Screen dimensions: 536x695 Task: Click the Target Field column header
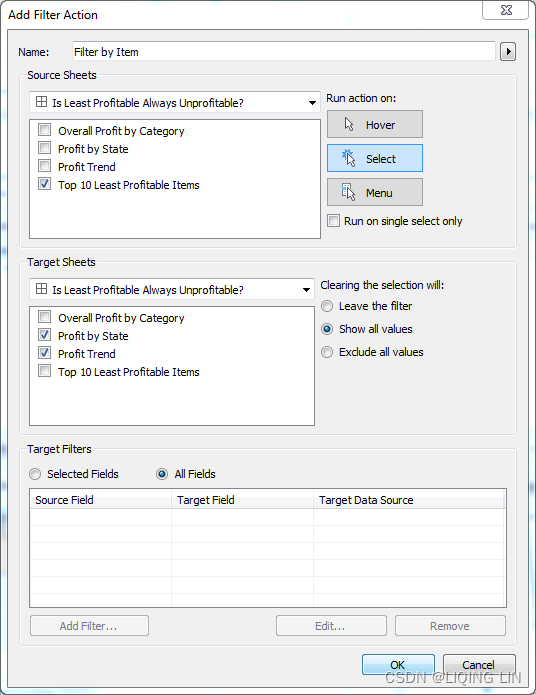pos(242,500)
